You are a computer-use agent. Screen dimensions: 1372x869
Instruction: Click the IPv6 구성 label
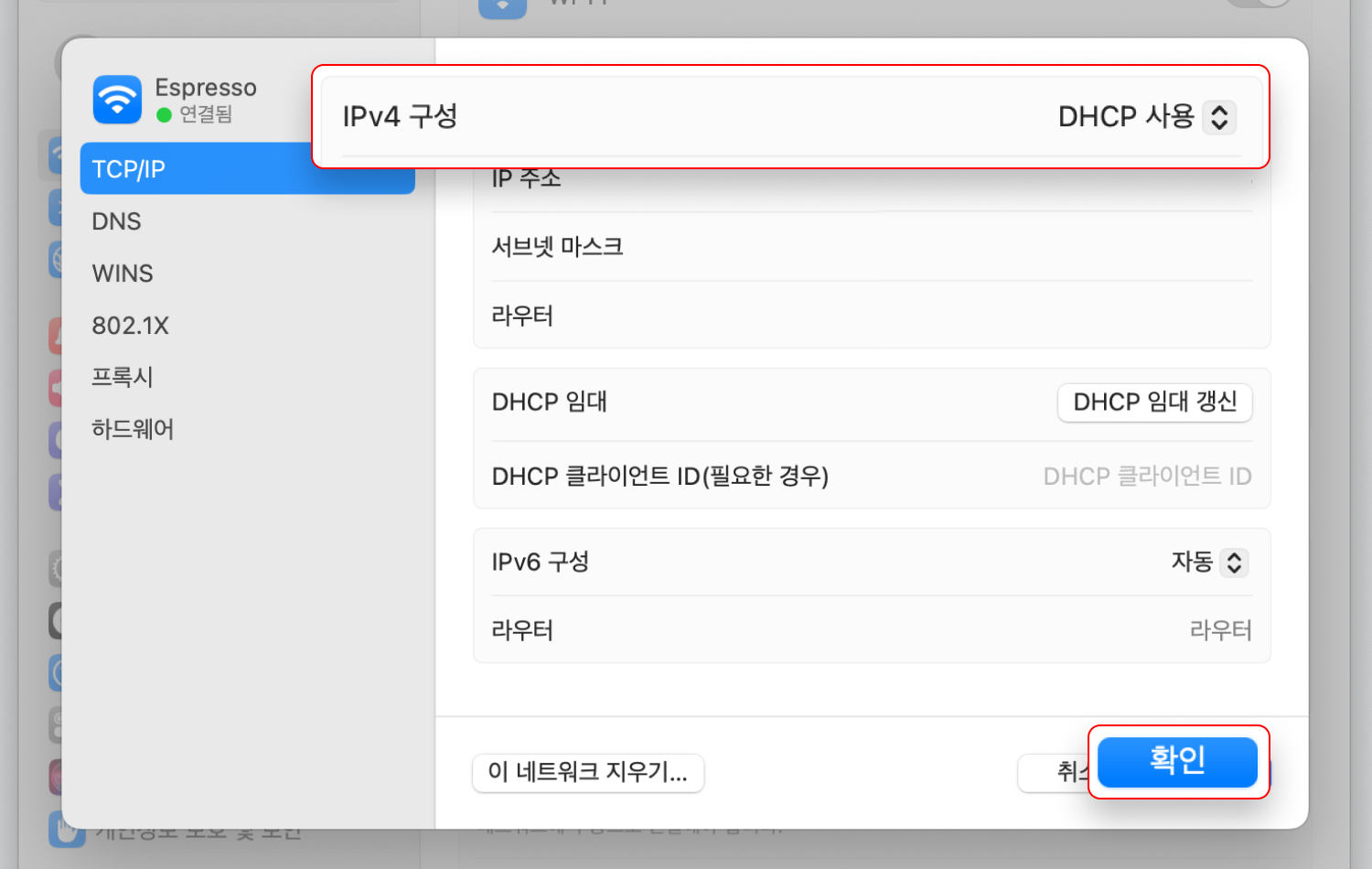(x=540, y=562)
